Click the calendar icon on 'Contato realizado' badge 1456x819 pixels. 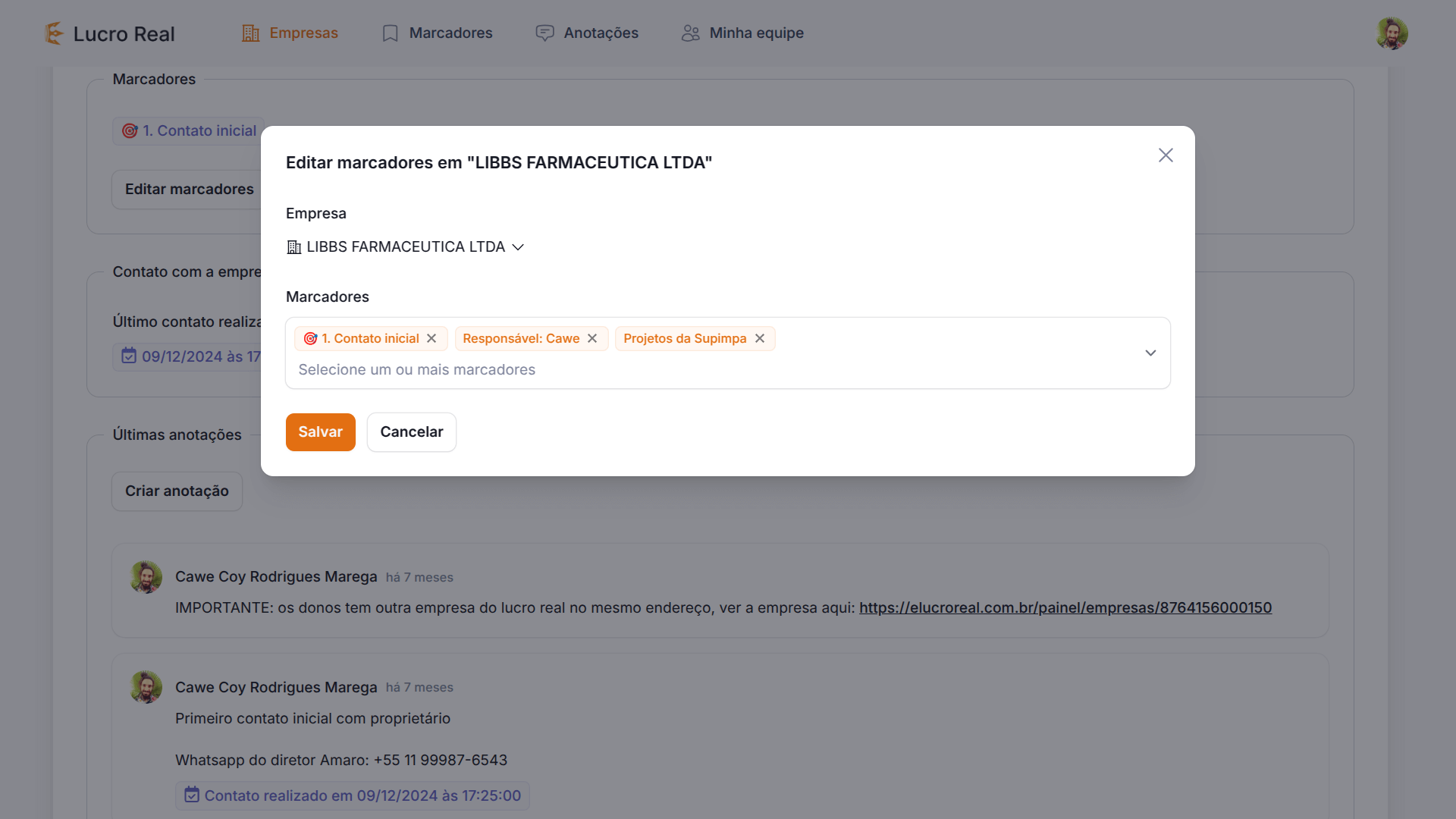click(x=192, y=795)
